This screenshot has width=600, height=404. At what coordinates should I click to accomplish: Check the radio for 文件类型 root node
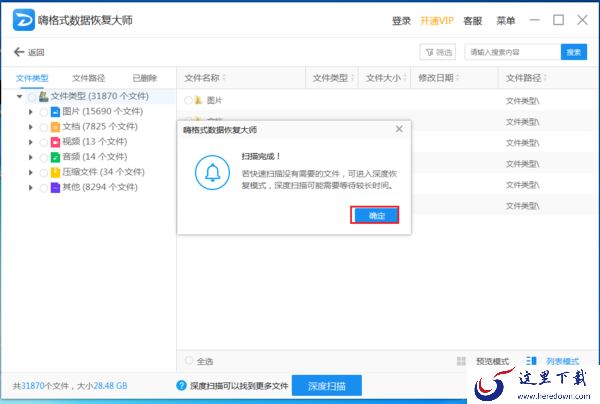pyautogui.click(x=33, y=97)
